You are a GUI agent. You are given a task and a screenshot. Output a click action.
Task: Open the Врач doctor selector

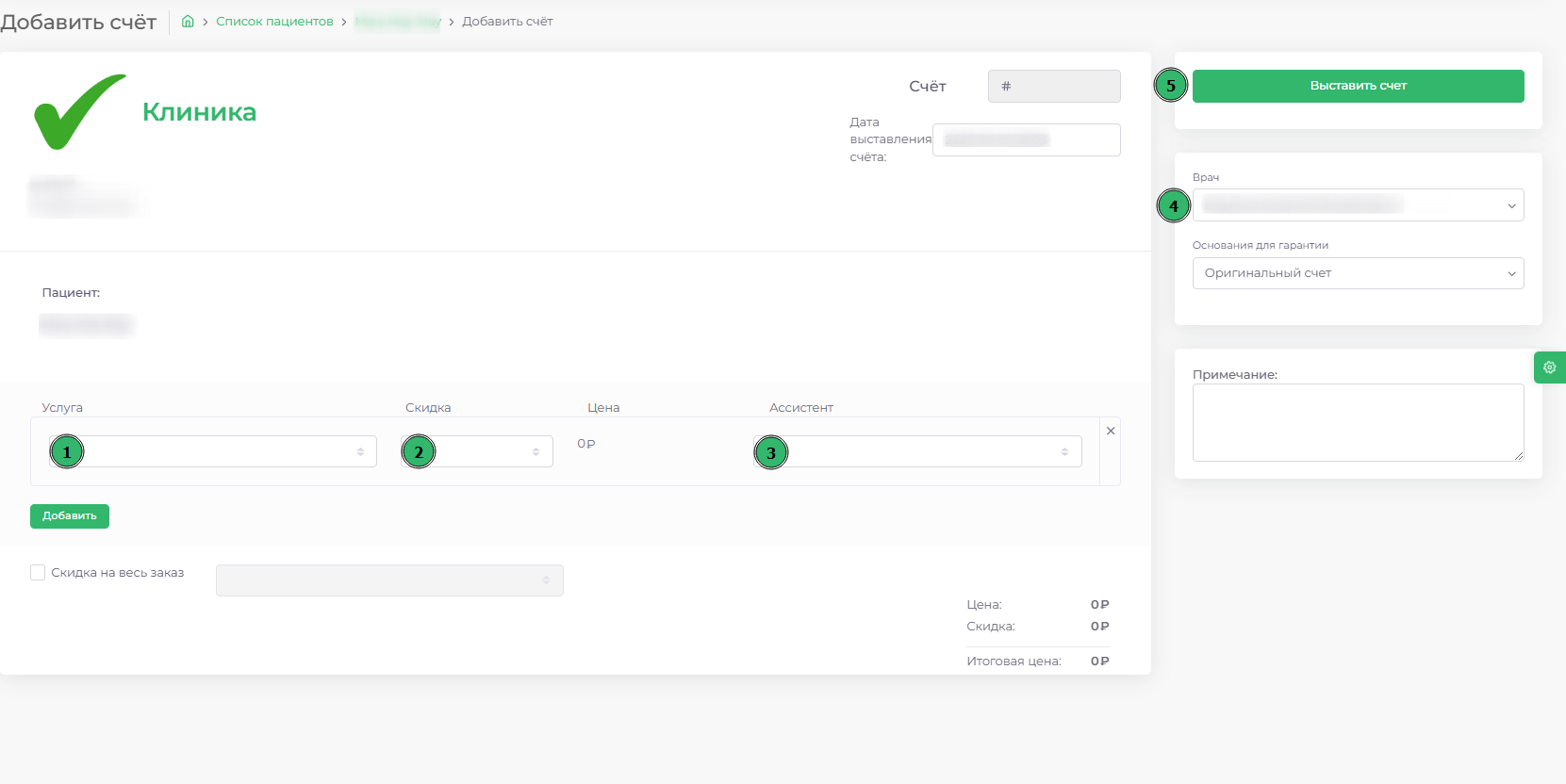[1358, 205]
